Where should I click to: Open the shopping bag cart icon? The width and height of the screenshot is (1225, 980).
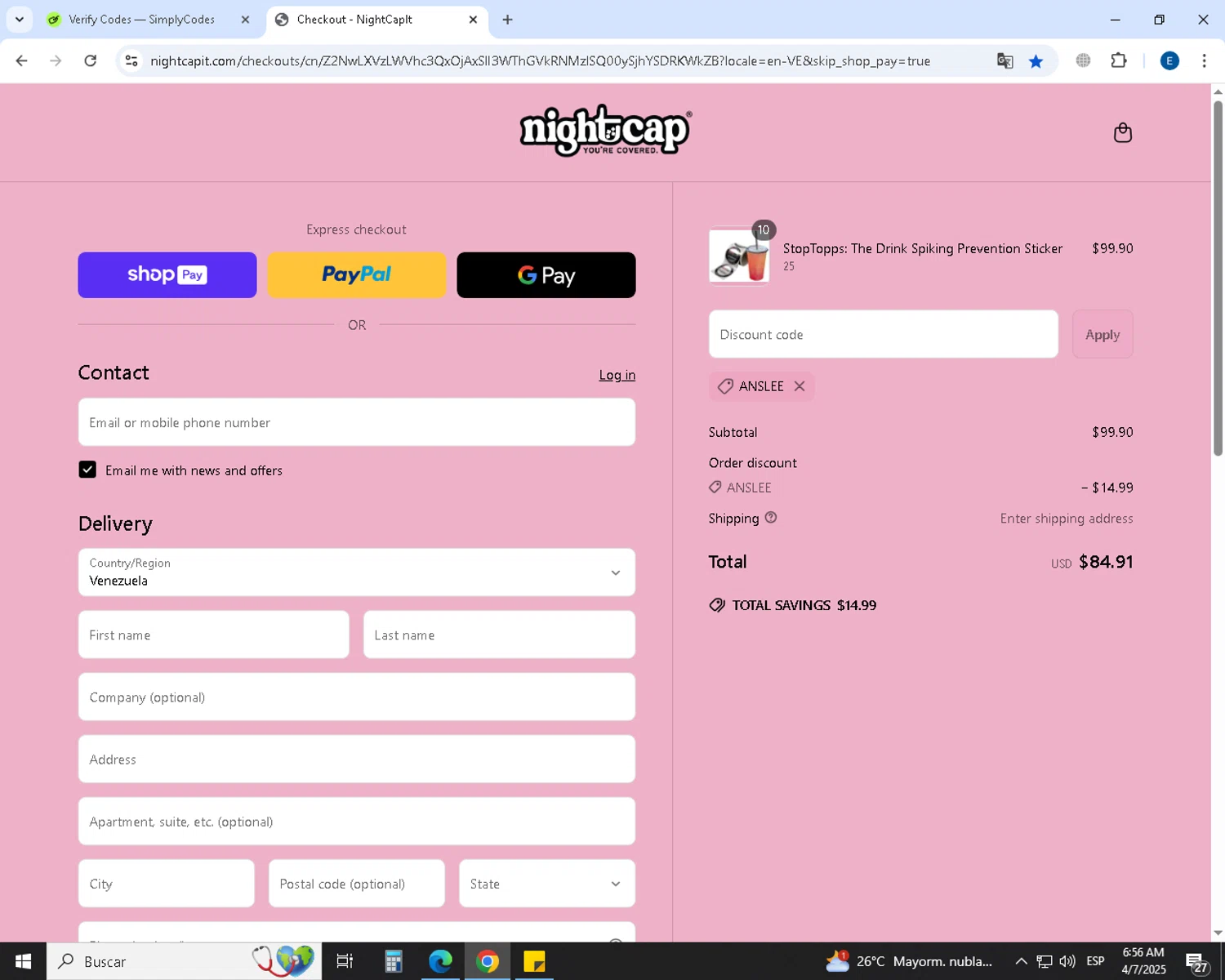tap(1123, 132)
